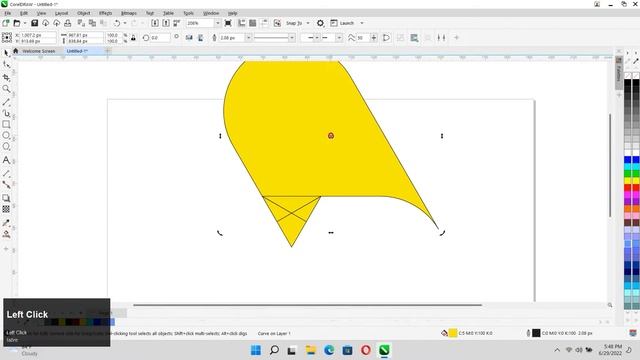
Task: Open the line style dropdown
Action: pyautogui.click(x=292, y=38)
